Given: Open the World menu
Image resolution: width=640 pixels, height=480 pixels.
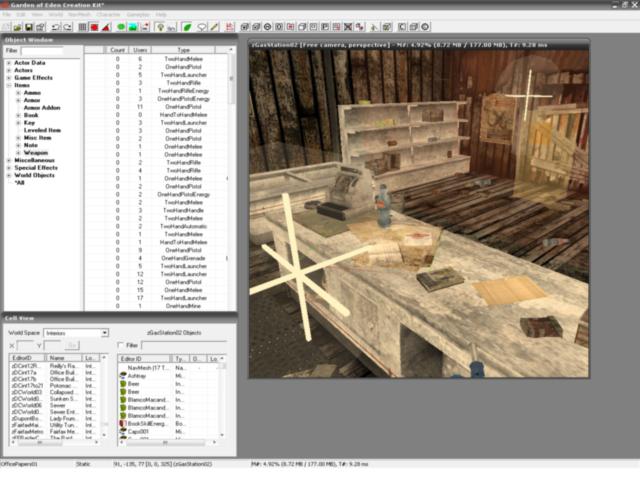Looking at the screenshot, I should pos(56,14).
